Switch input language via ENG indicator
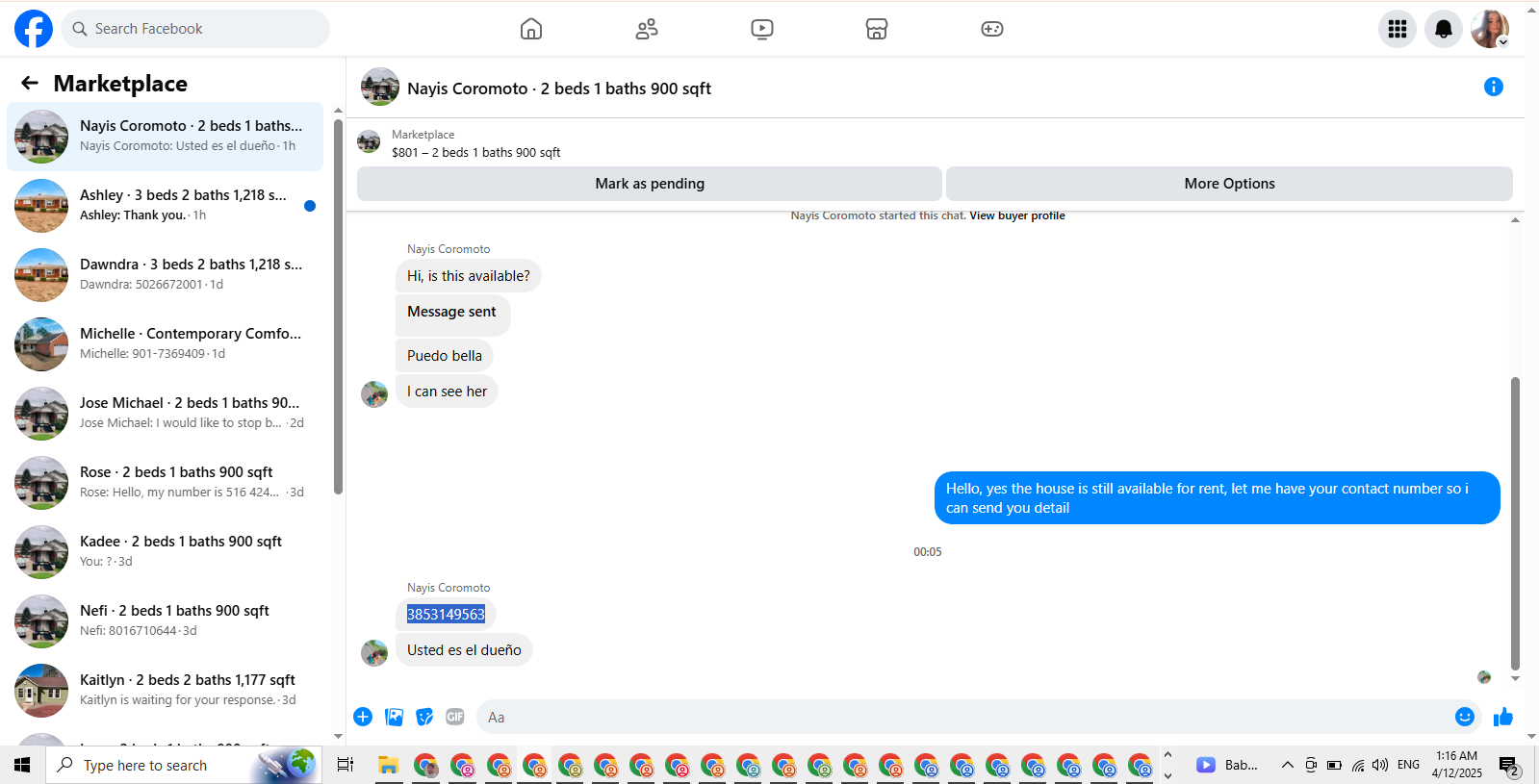Image resolution: width=1539 pixels, height=784 pixels. pyautogui.click(x=1408, y=765)
